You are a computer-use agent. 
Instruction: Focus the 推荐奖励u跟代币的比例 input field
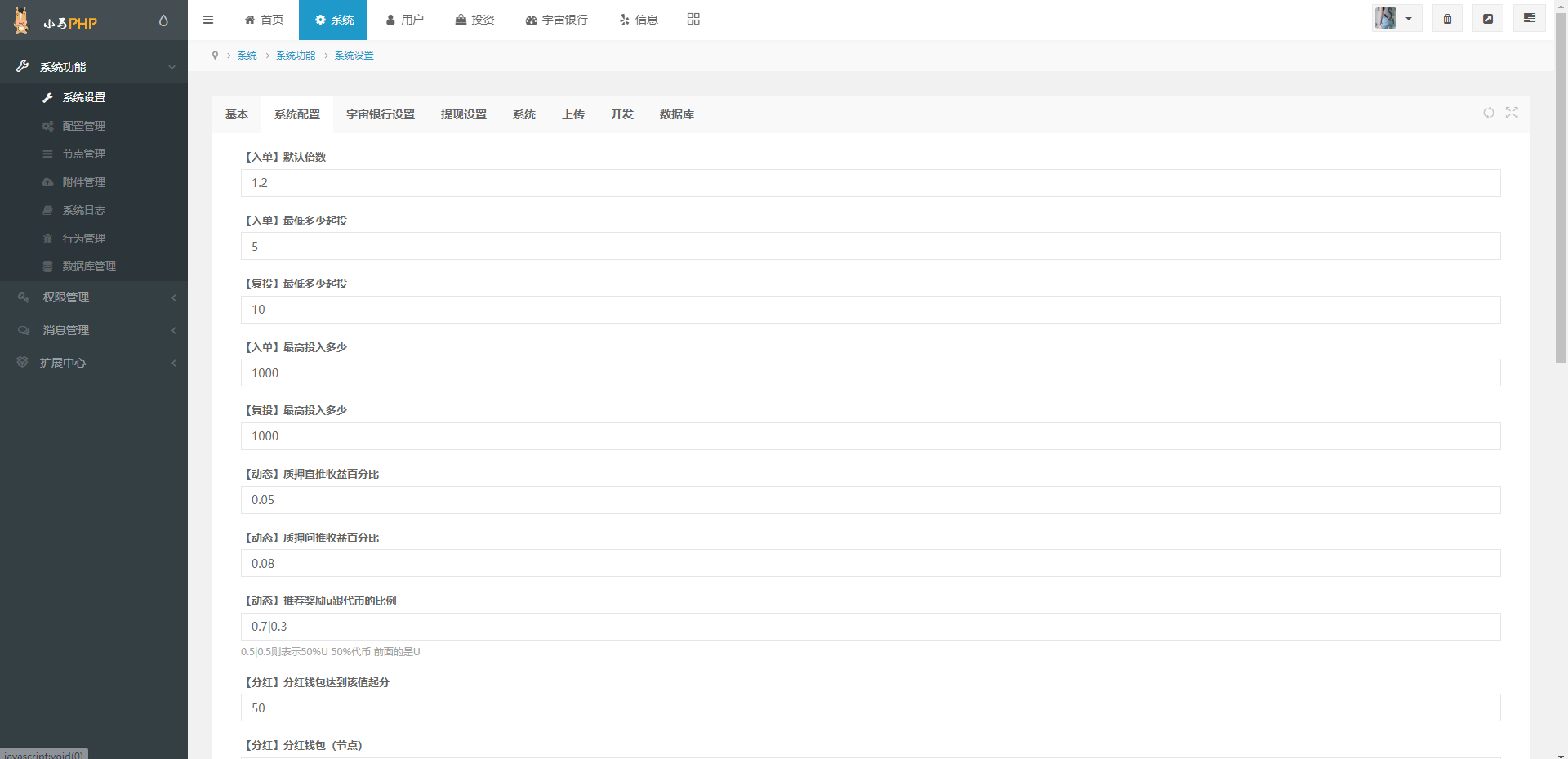[871, 627]
